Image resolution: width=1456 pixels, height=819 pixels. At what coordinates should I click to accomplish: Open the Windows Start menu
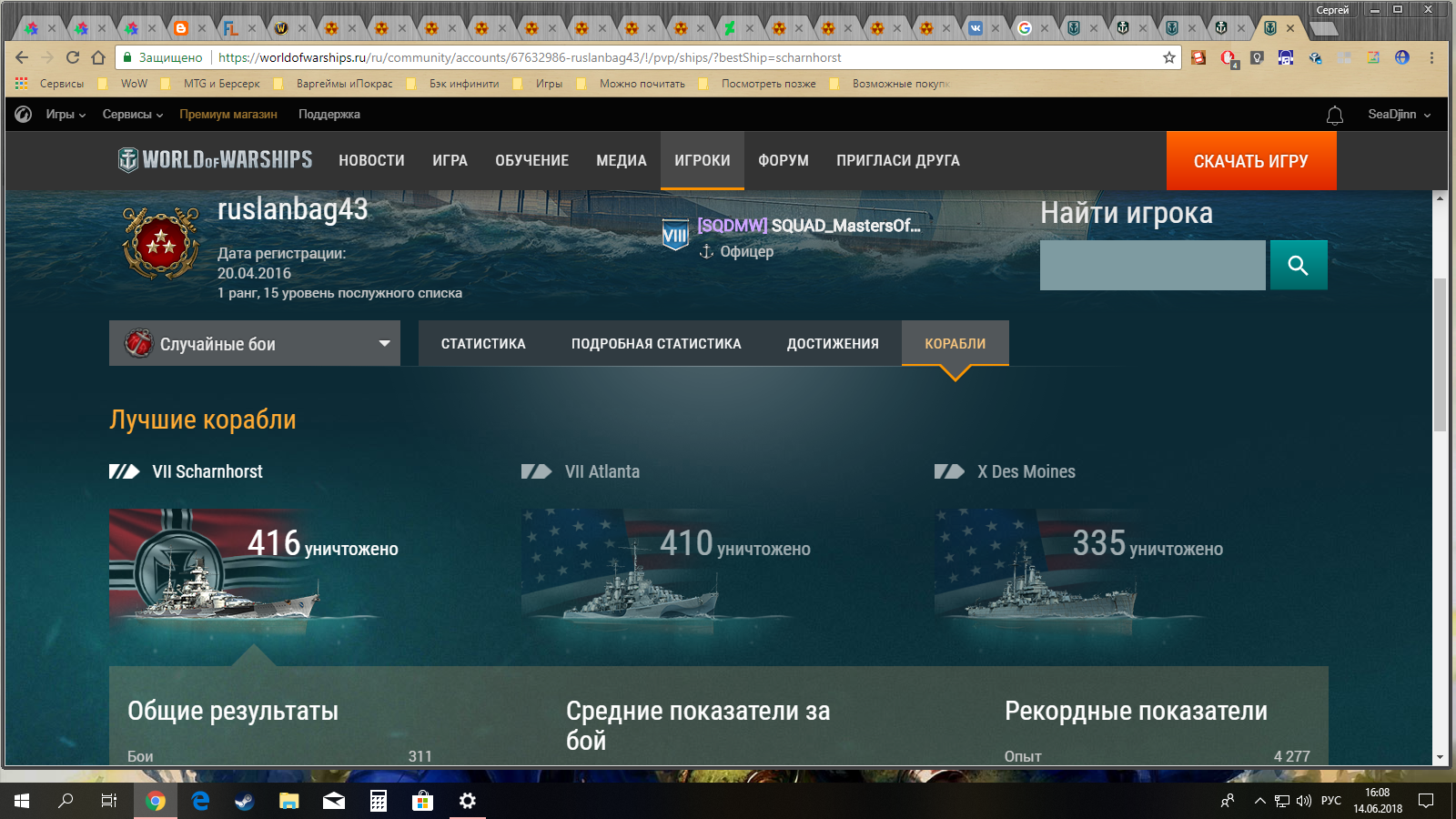pyautogui.click(x=22, y=801)
